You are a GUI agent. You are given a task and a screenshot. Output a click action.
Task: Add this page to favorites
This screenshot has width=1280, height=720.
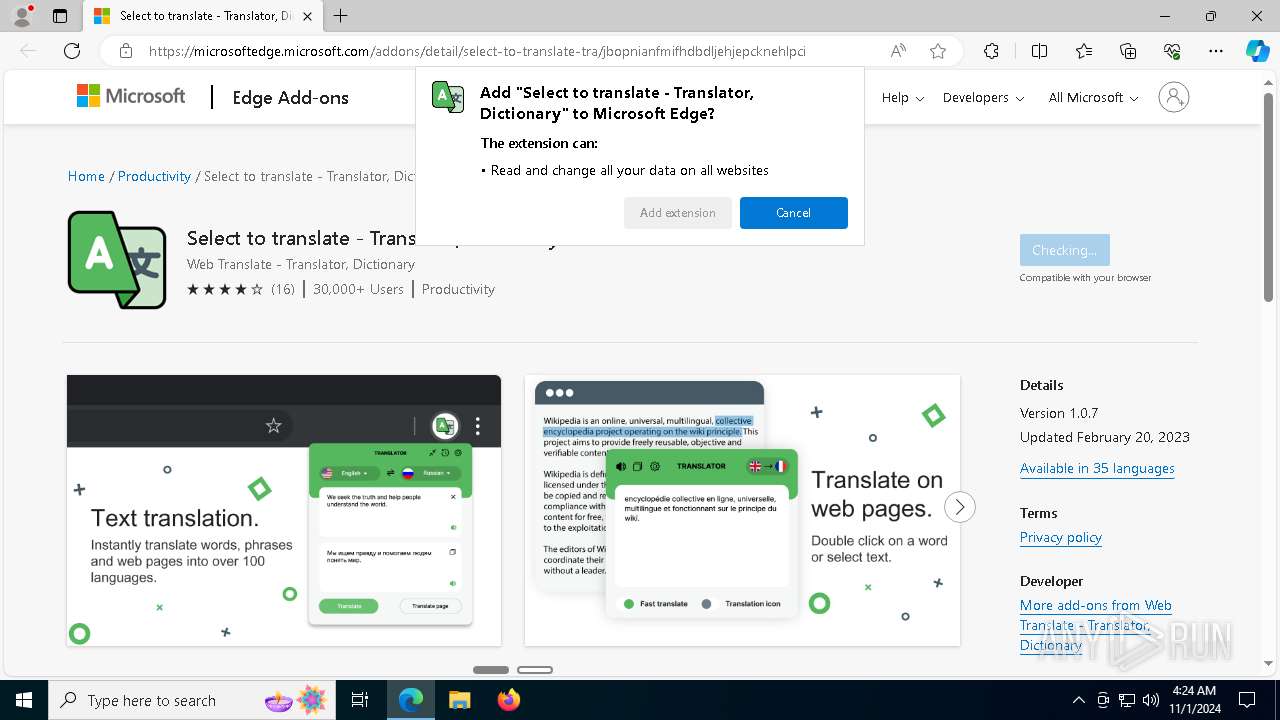938,51
